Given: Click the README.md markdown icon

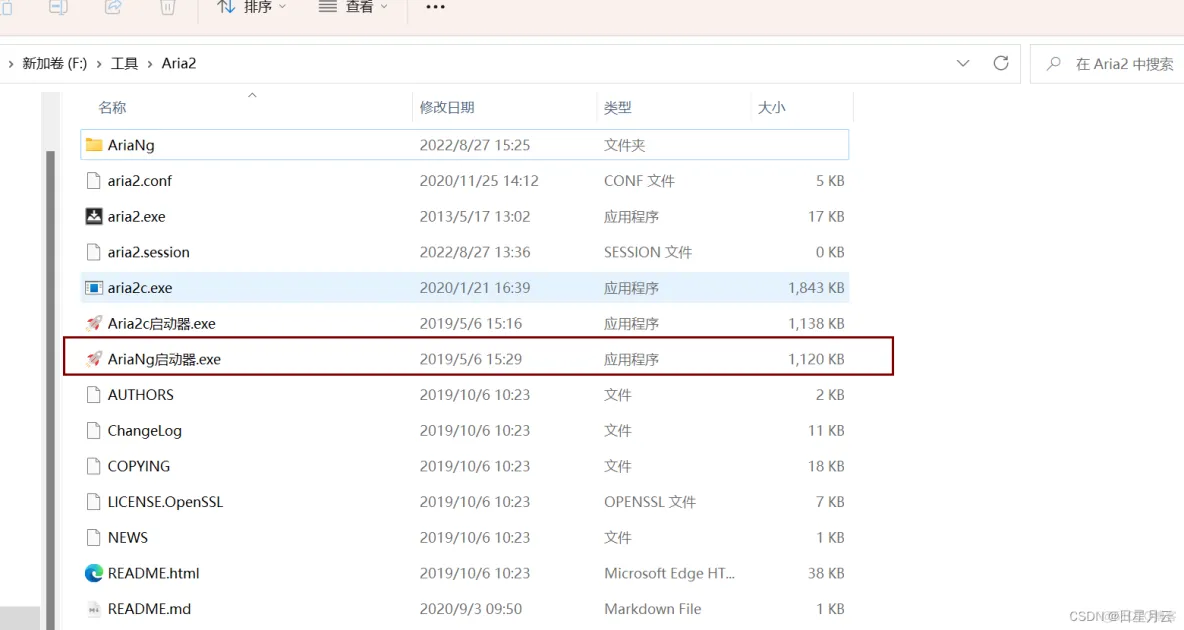Looking at the screenshot, I should [x=94, y=609].
